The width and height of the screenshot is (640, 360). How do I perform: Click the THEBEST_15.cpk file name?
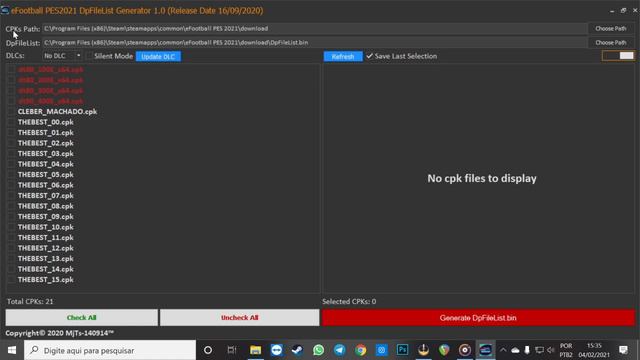coord(46,280)
